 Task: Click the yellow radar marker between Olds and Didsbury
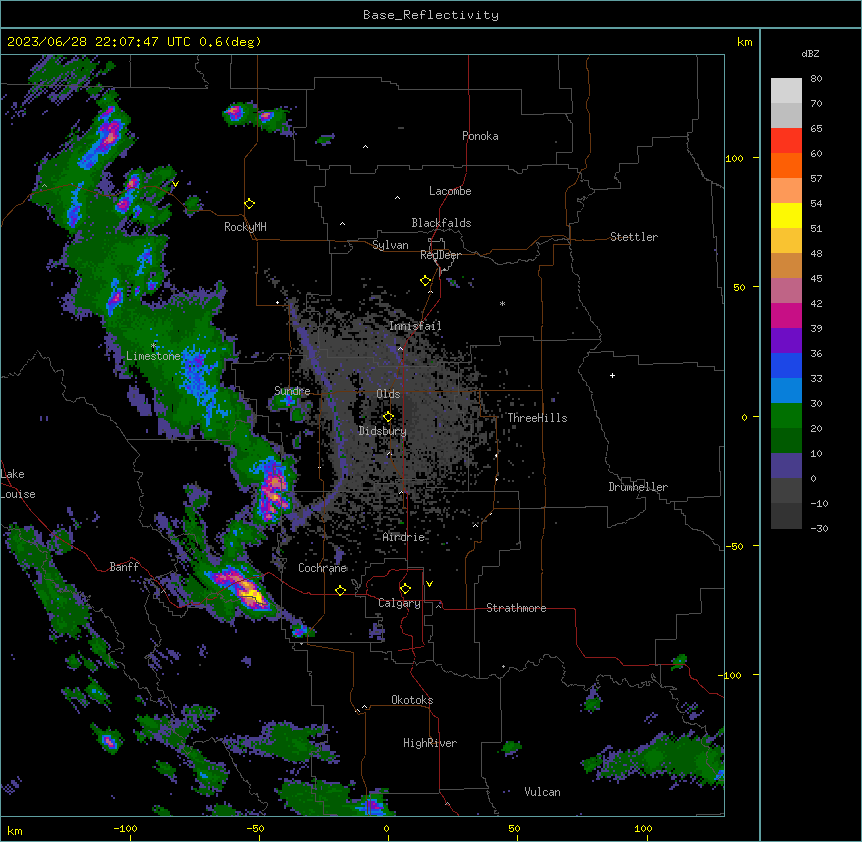coord(388,417)
